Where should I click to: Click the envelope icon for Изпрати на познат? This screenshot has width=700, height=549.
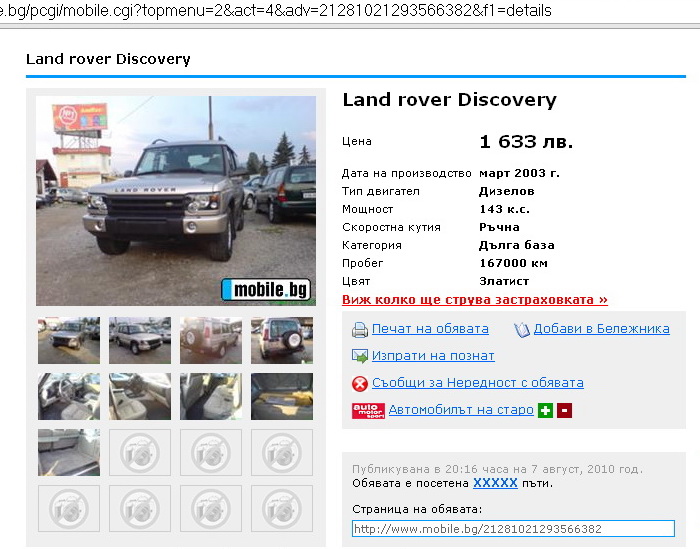pos(359,356)
